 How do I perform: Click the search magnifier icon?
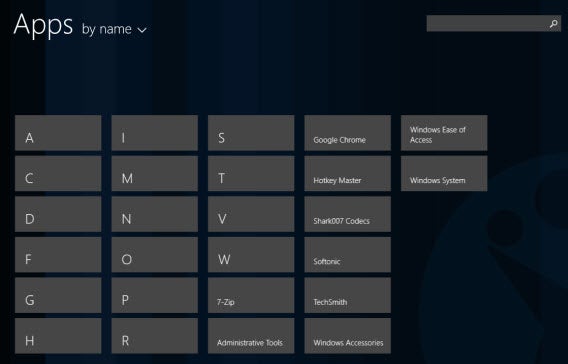553,24
